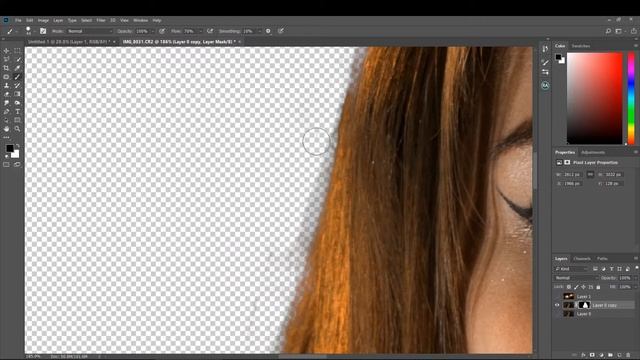Select the Clone Stamp tool
This screenshot has width=640, height=360.
(6, 85)
